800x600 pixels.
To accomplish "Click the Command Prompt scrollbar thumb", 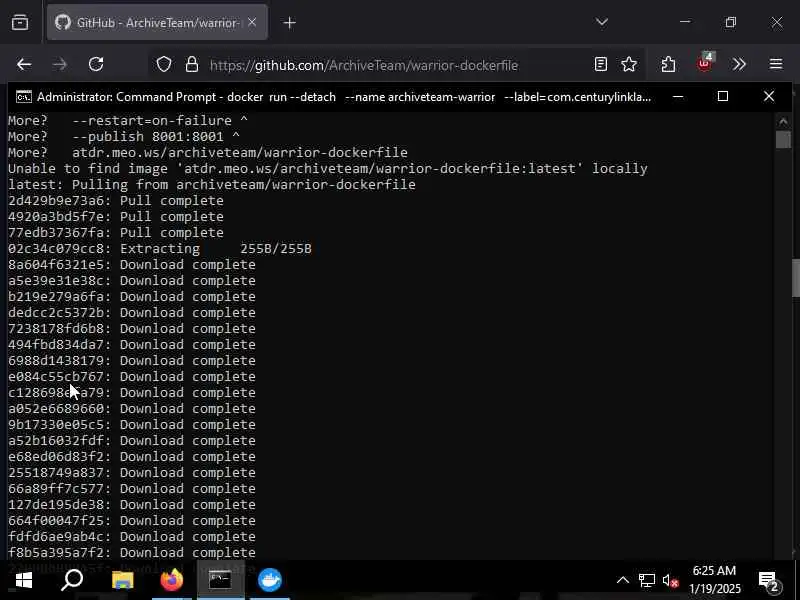I will (783, 140).
